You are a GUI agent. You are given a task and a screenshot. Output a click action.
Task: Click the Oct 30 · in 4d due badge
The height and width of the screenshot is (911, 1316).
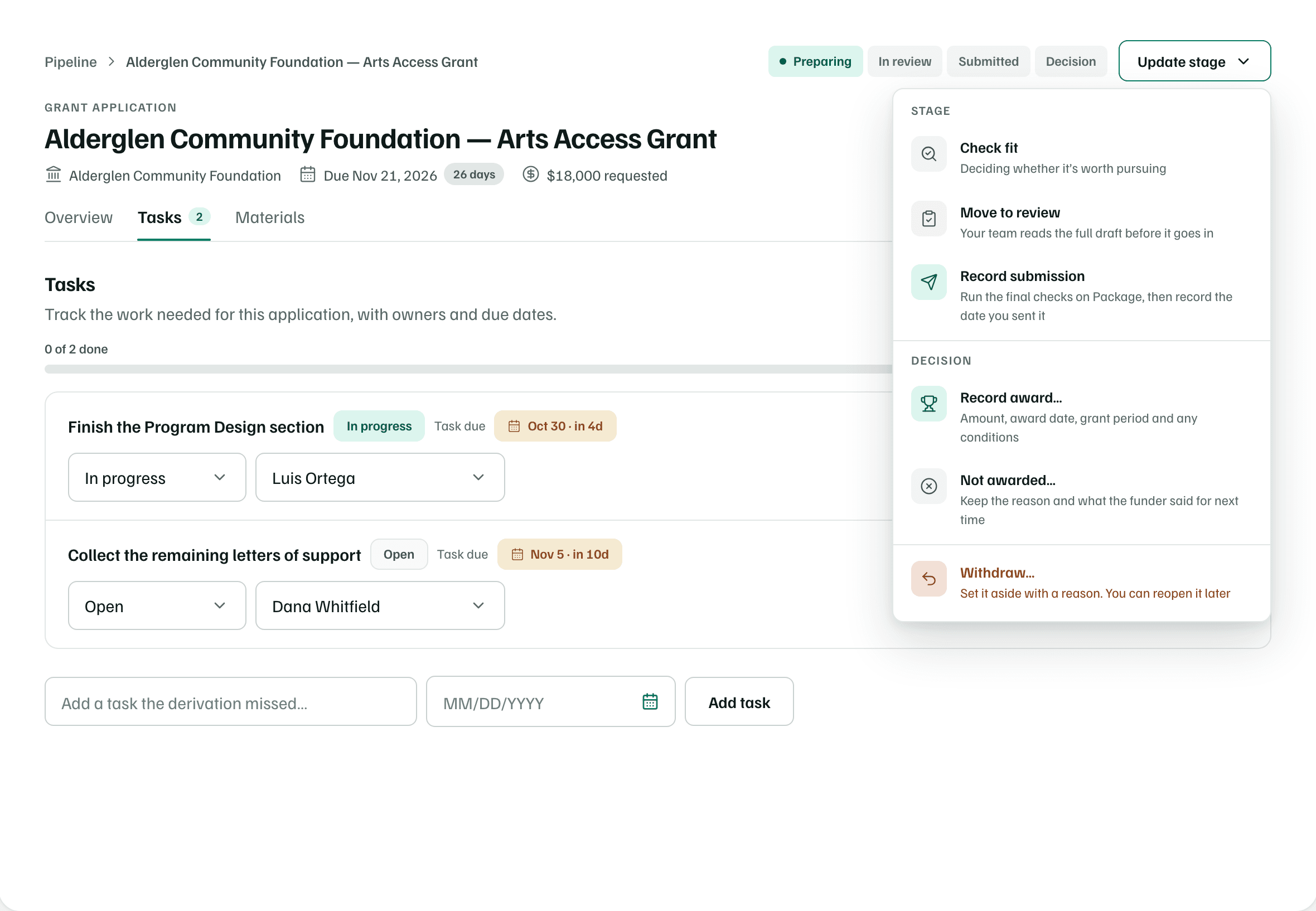point(555,426)
